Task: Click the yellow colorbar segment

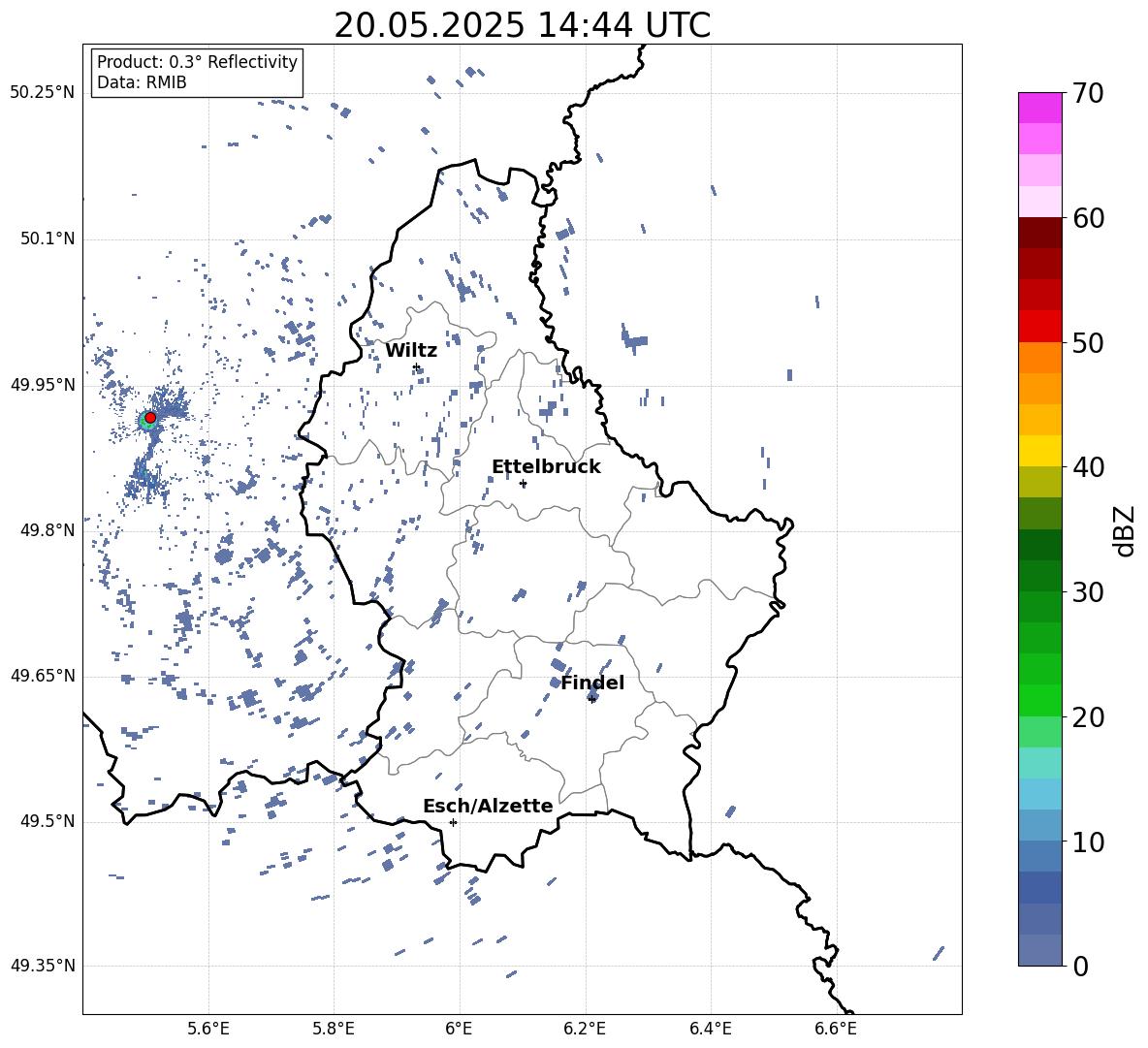Action: 1040,451
